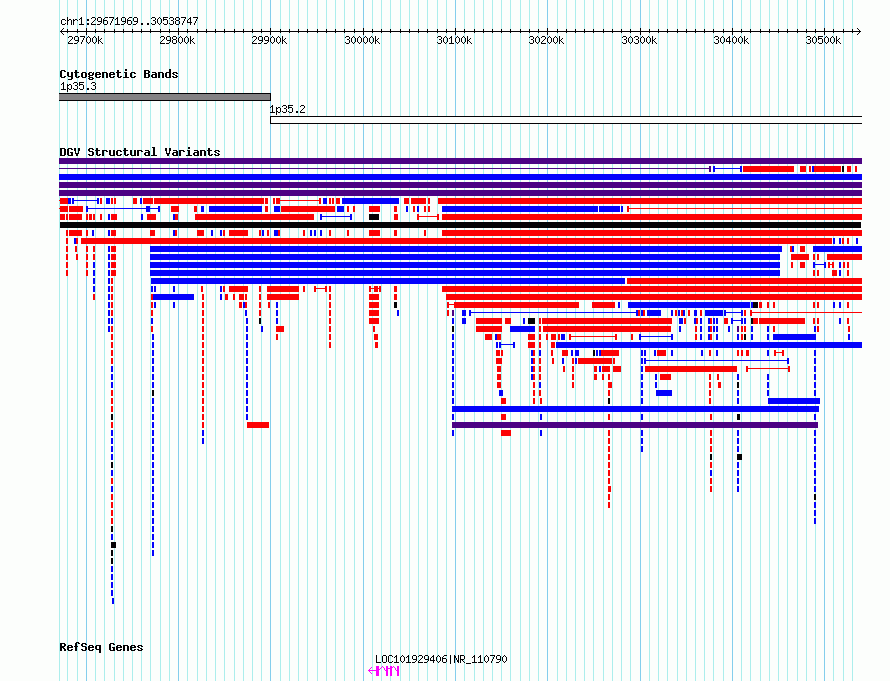This screenshot has height=681, width=890.
Task: Click the 1p35.3 band label
Action: tap(78, 86)
